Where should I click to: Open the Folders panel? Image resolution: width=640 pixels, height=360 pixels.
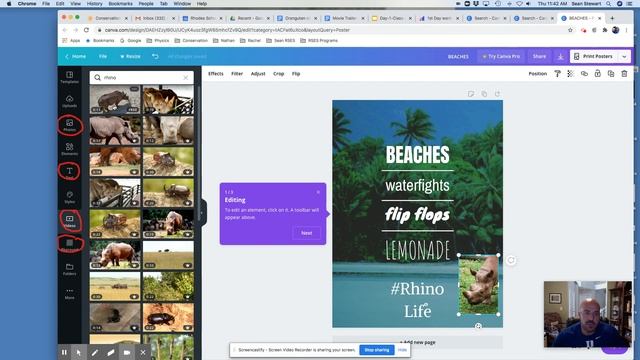(x=69, y=269)
